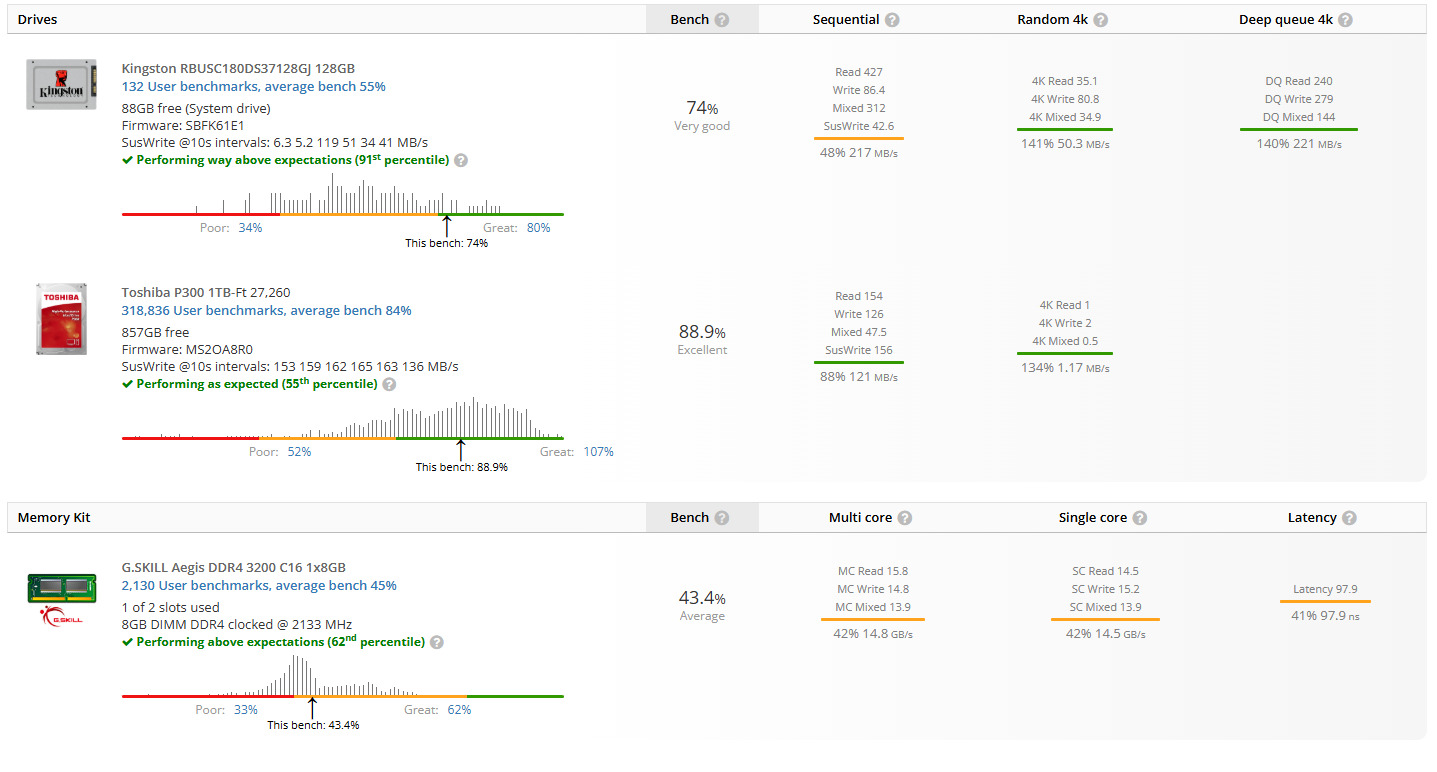Click the Deep queue 4k help icon
The width and height of the screenshot is (1437, 772).
pos(1345,20)
